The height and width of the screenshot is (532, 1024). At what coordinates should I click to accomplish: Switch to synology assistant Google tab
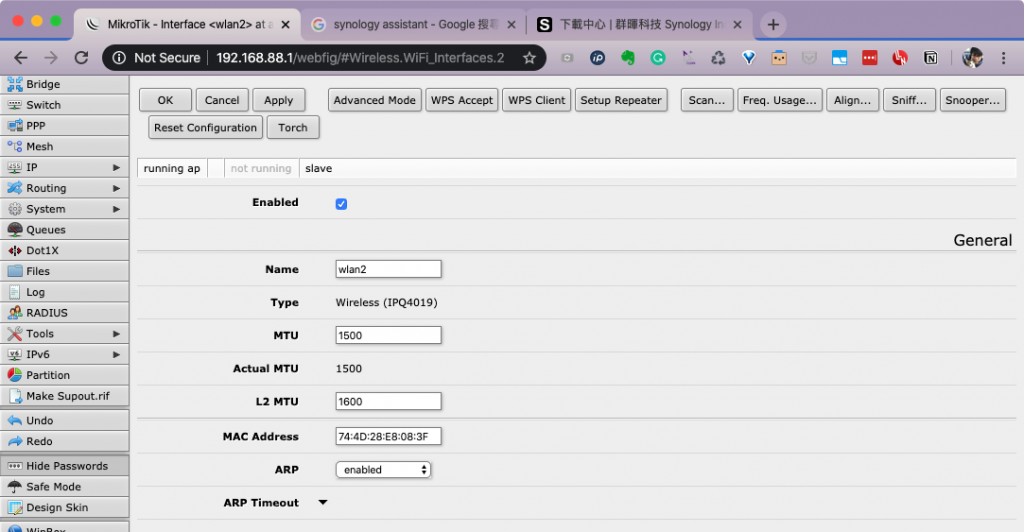[415, 24]
